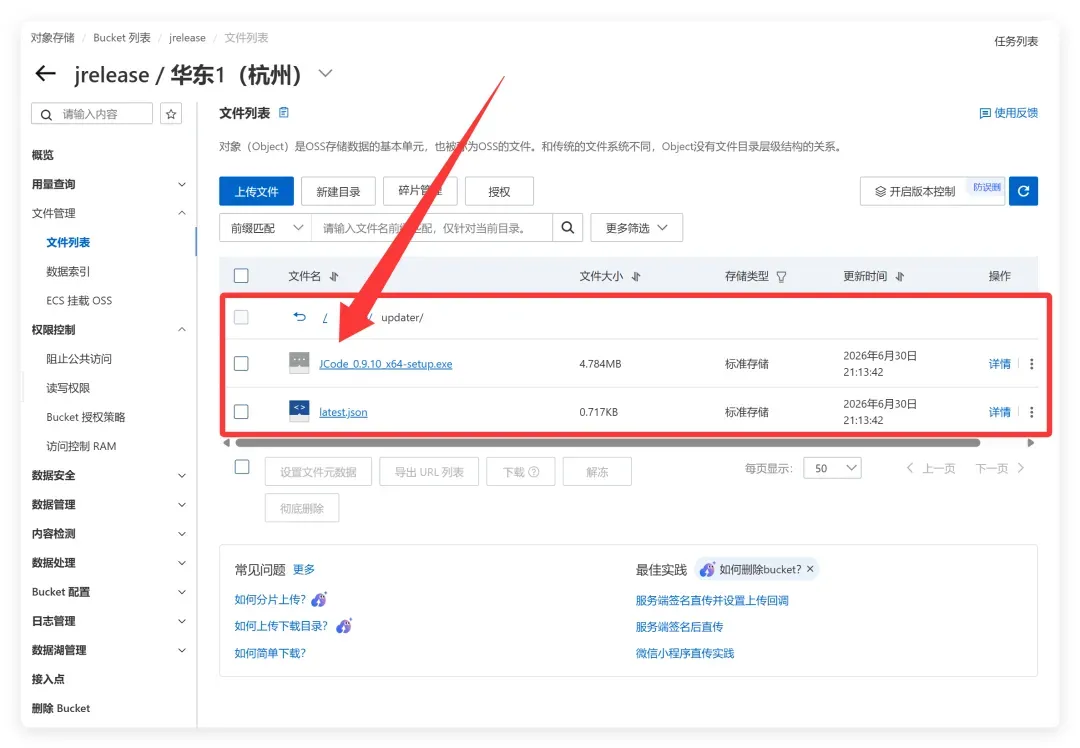This screenshot has width=1080, height=748.
Task: Click the 更多 link beside 常见问题
Action: pyautogui.click(x=304, y=570)
